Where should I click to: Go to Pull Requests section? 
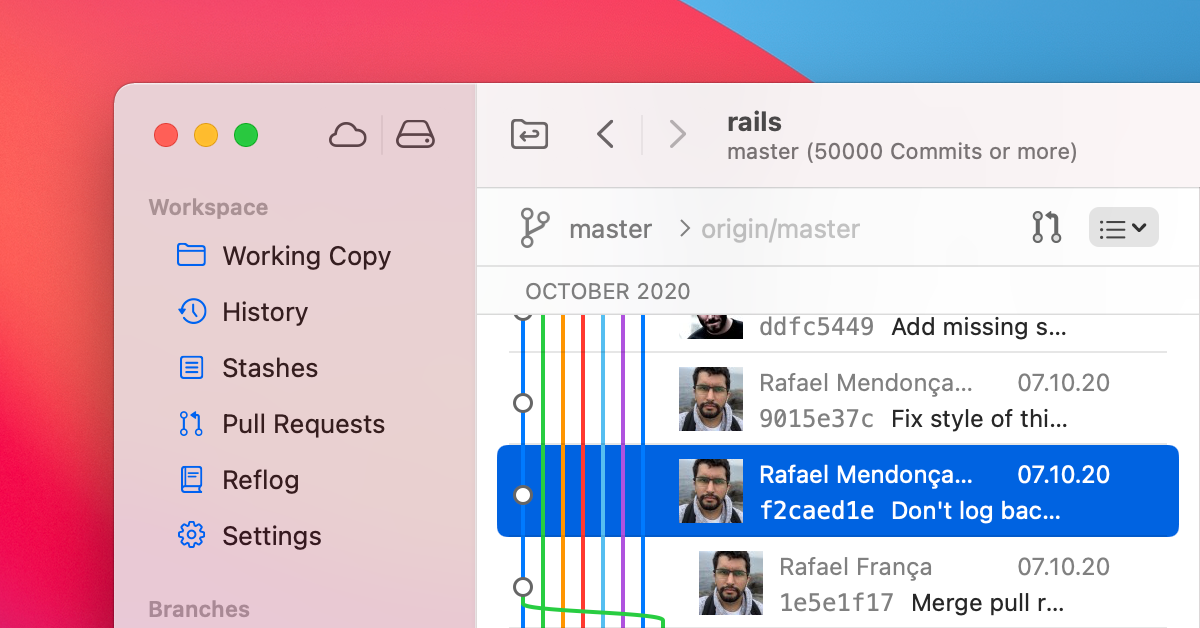coord(302,424)
